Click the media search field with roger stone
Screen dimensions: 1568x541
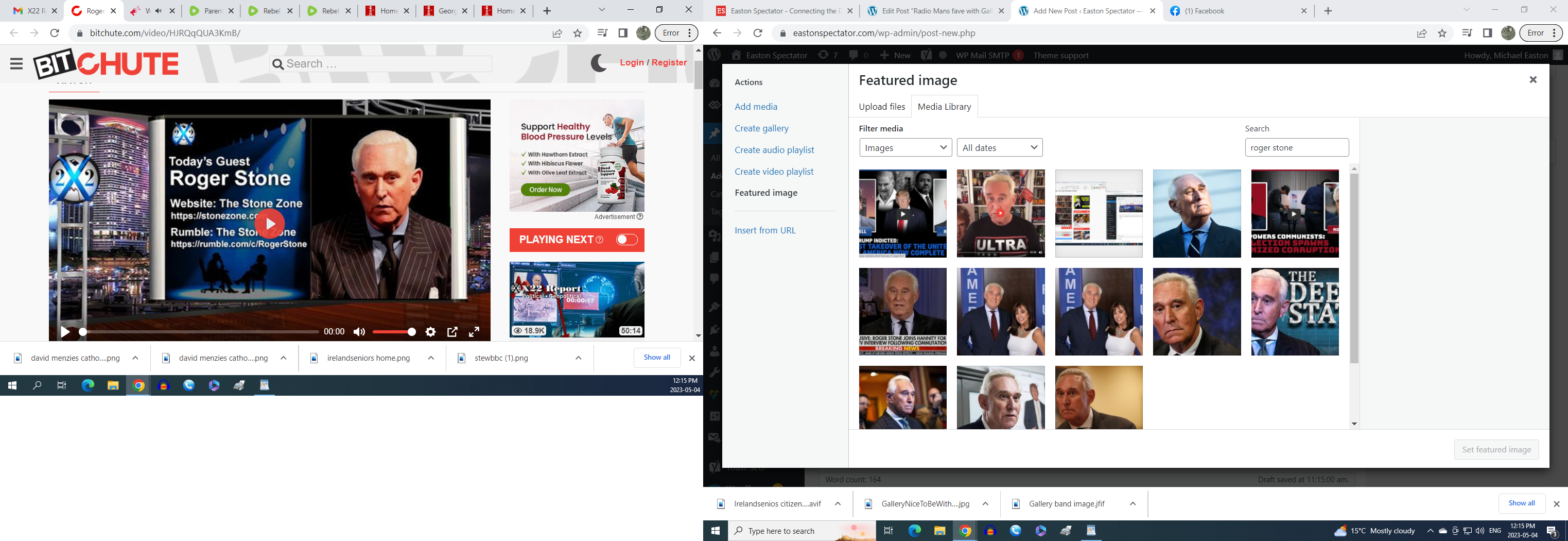[x=1297, y=147]
